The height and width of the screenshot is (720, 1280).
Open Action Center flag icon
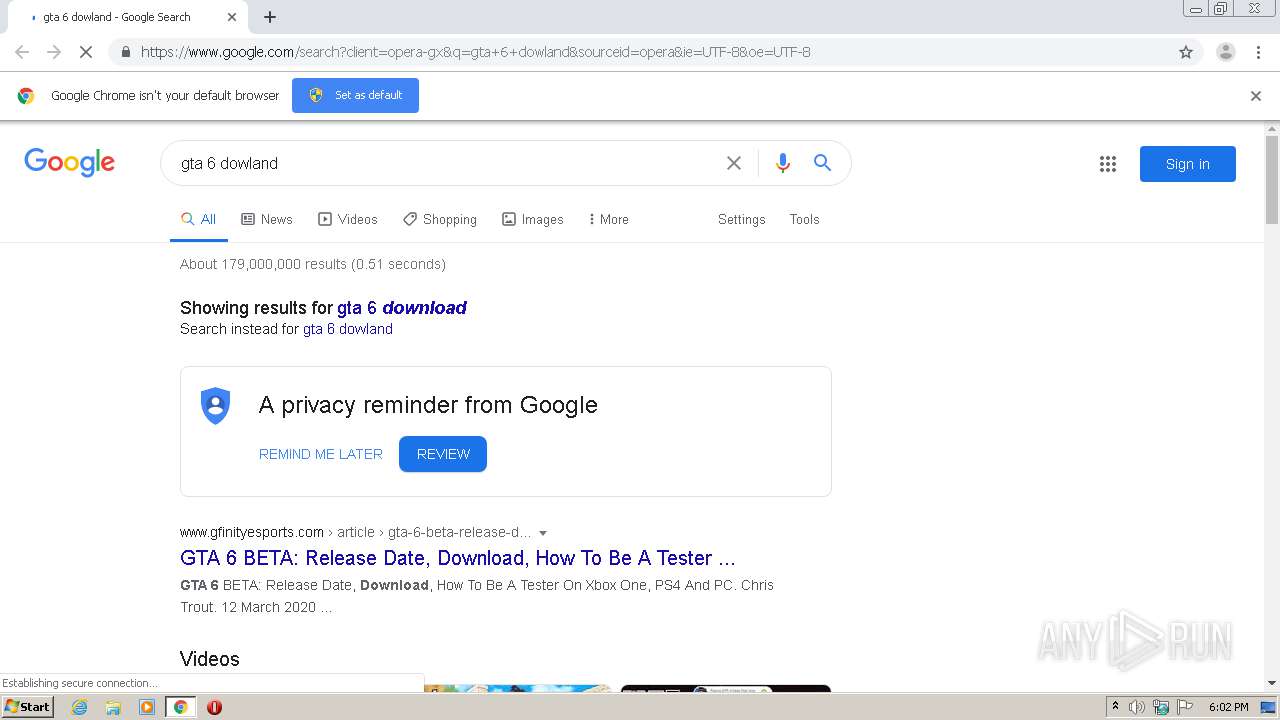click(1185, 707)
